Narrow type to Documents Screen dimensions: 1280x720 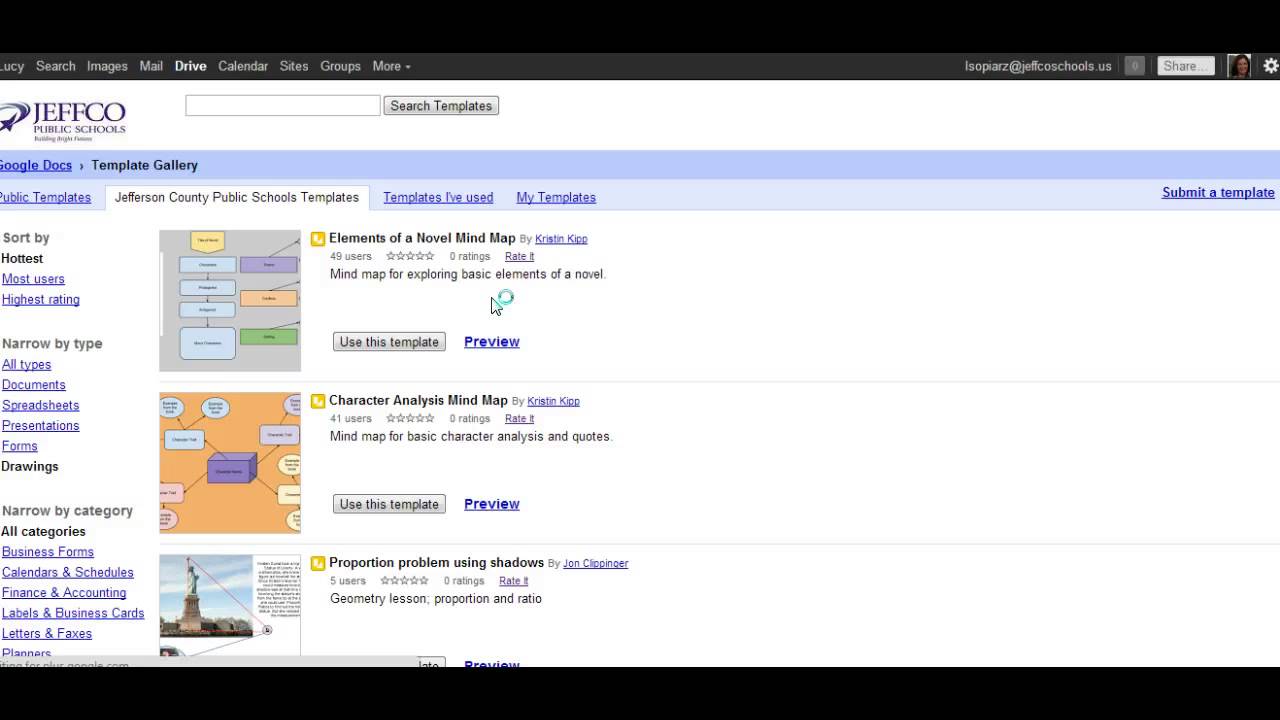(x=34, y=385)
